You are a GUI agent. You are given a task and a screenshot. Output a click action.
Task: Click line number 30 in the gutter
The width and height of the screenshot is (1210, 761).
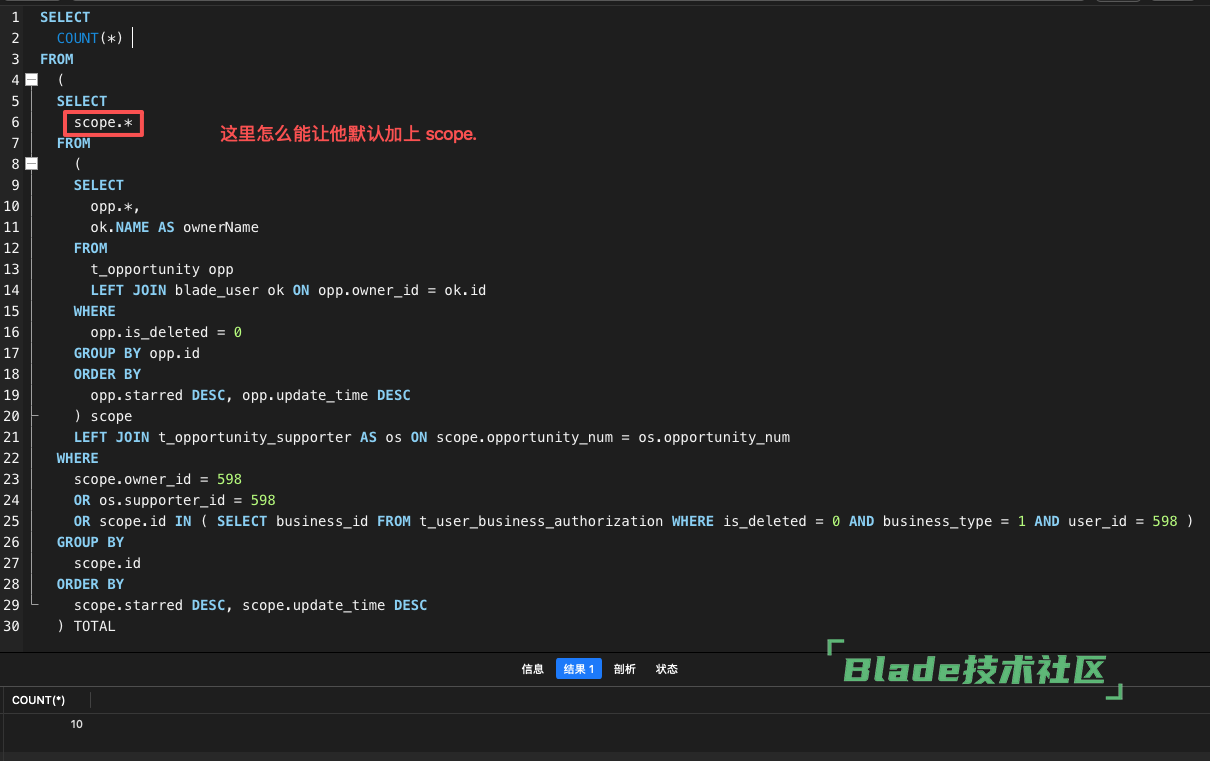tap(11, 626)
